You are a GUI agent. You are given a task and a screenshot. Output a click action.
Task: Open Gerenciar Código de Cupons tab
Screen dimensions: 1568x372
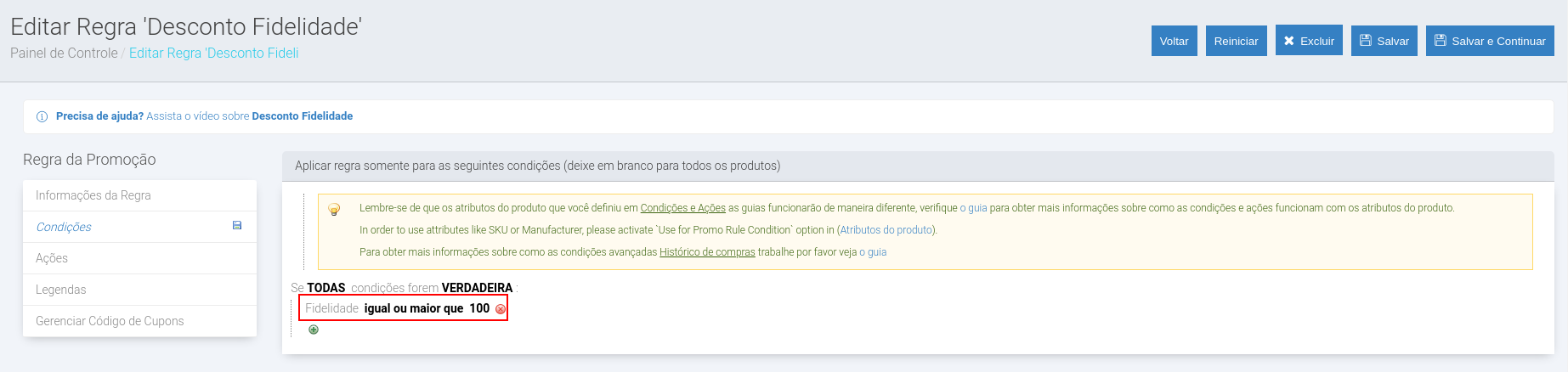110,321
